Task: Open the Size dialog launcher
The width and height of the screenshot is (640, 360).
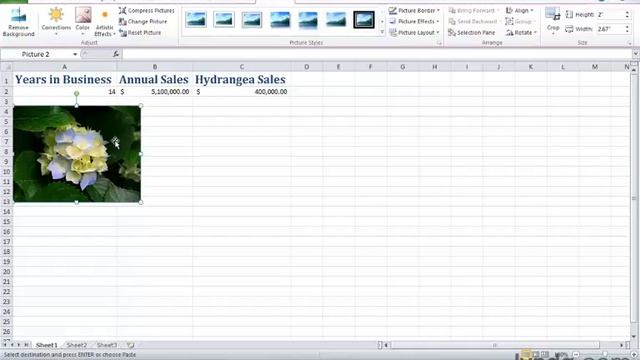Action: 630,43
